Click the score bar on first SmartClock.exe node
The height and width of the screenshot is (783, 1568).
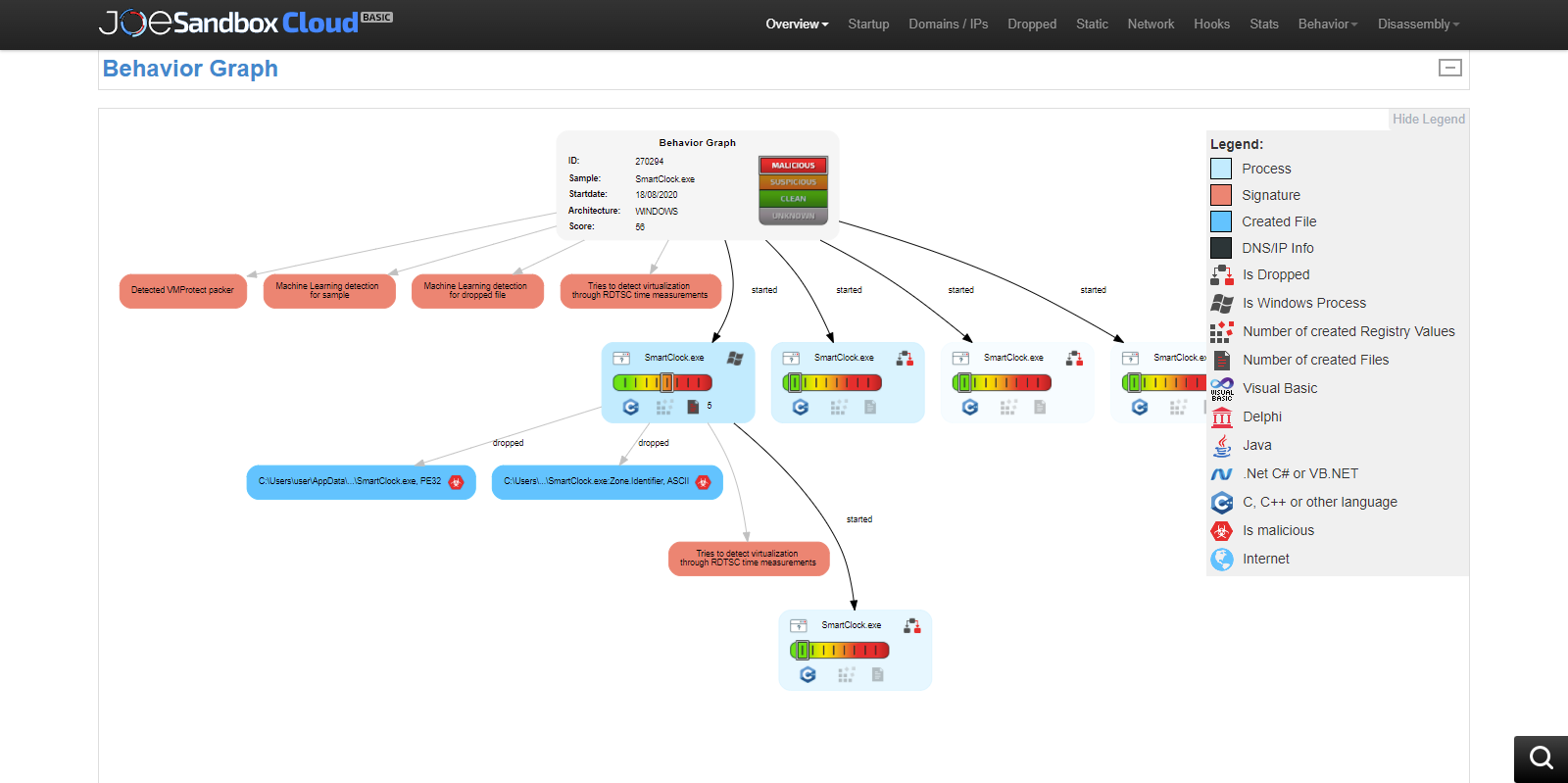point(662,383)
